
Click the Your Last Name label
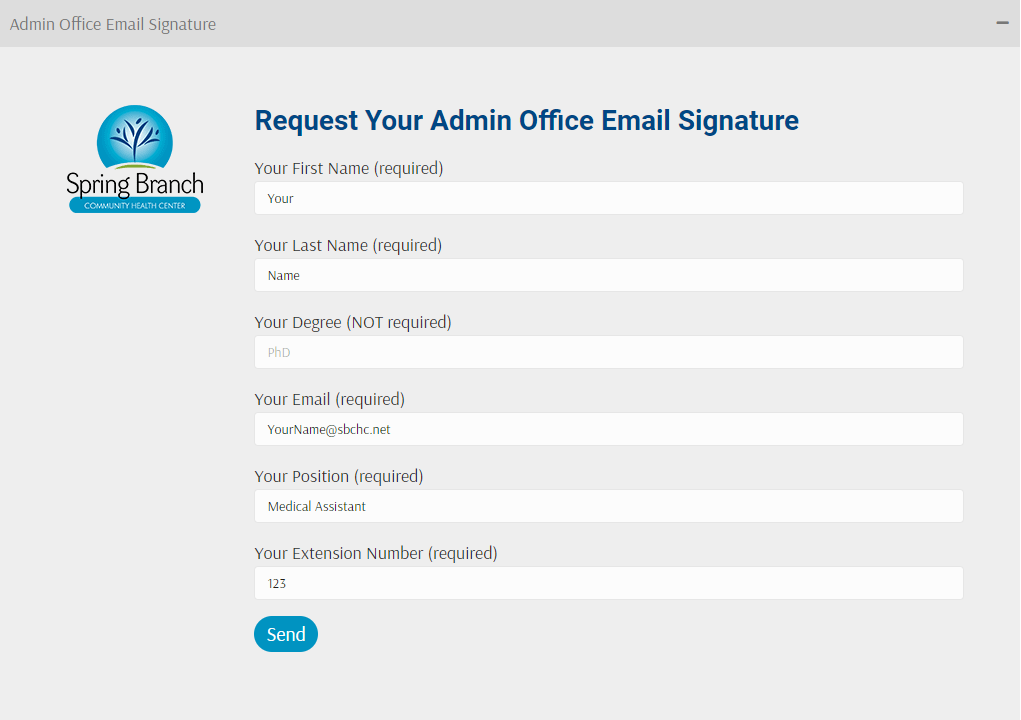tap(348, 245)
